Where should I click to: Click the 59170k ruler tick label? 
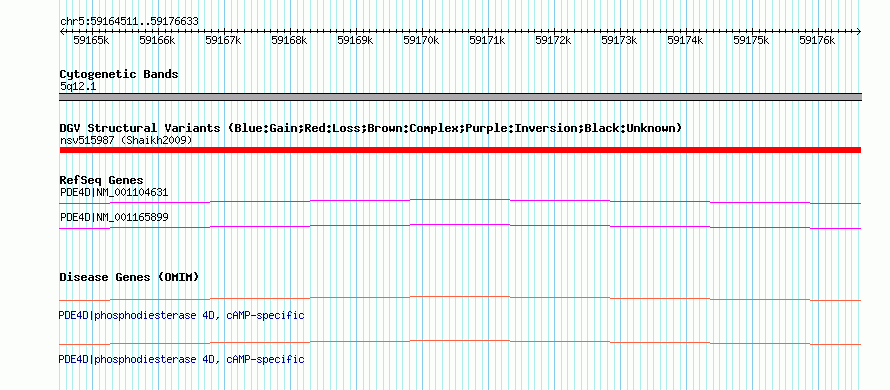click(421, 40)
